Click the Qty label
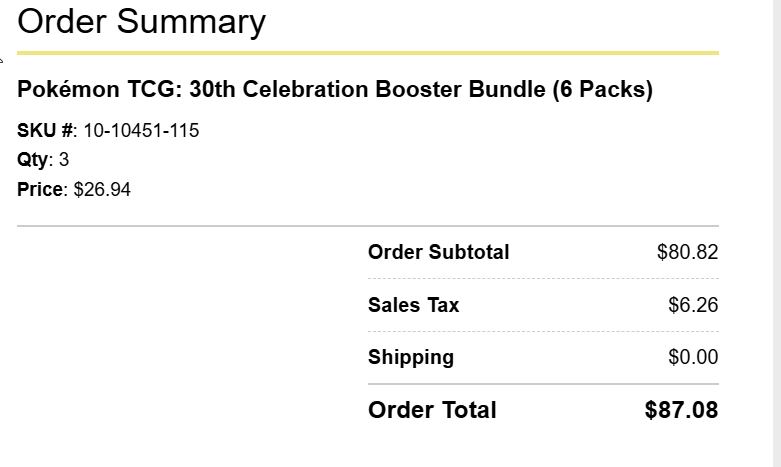 tap(33, 160)
